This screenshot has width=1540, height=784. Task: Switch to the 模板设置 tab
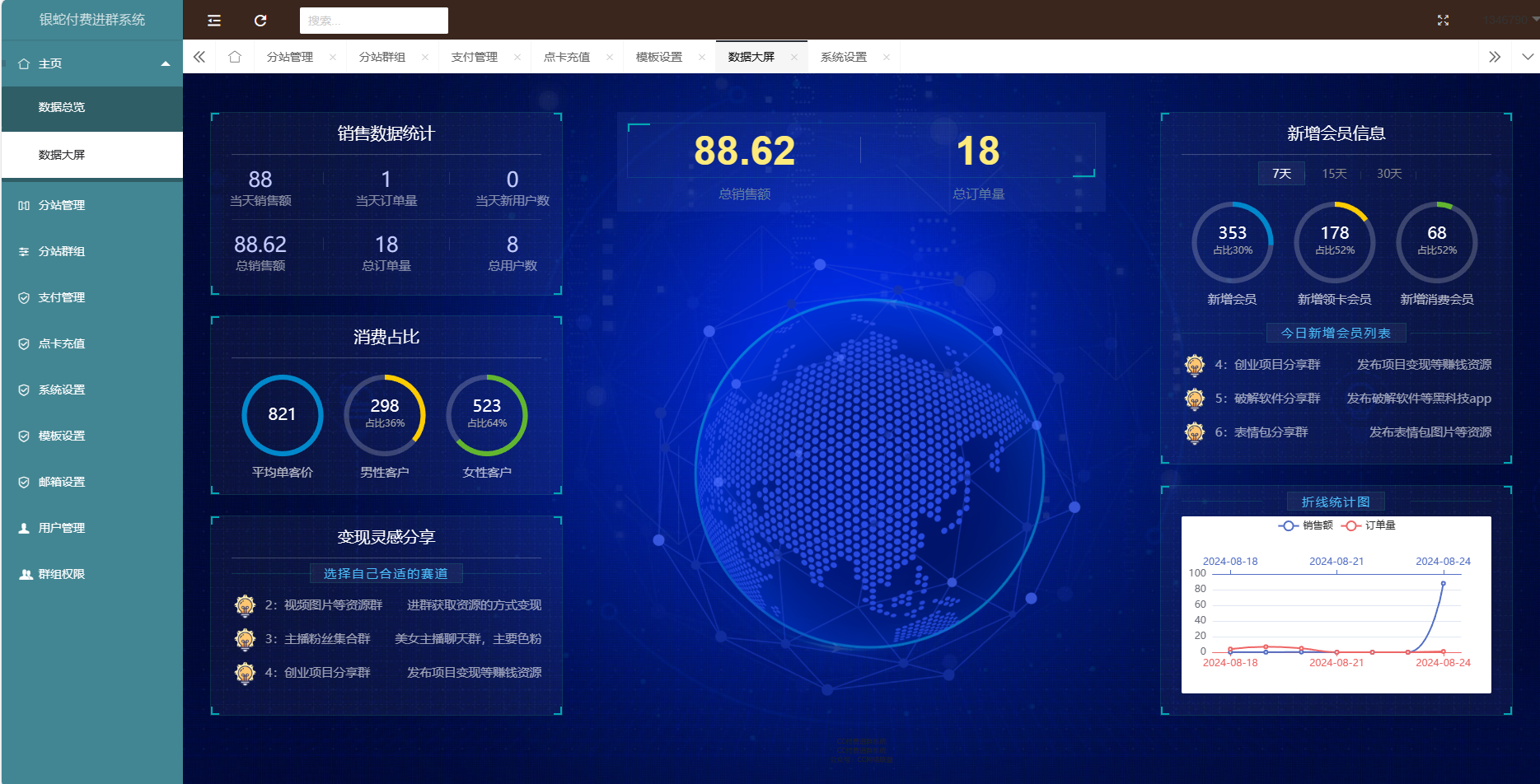(x=659, y=57)
